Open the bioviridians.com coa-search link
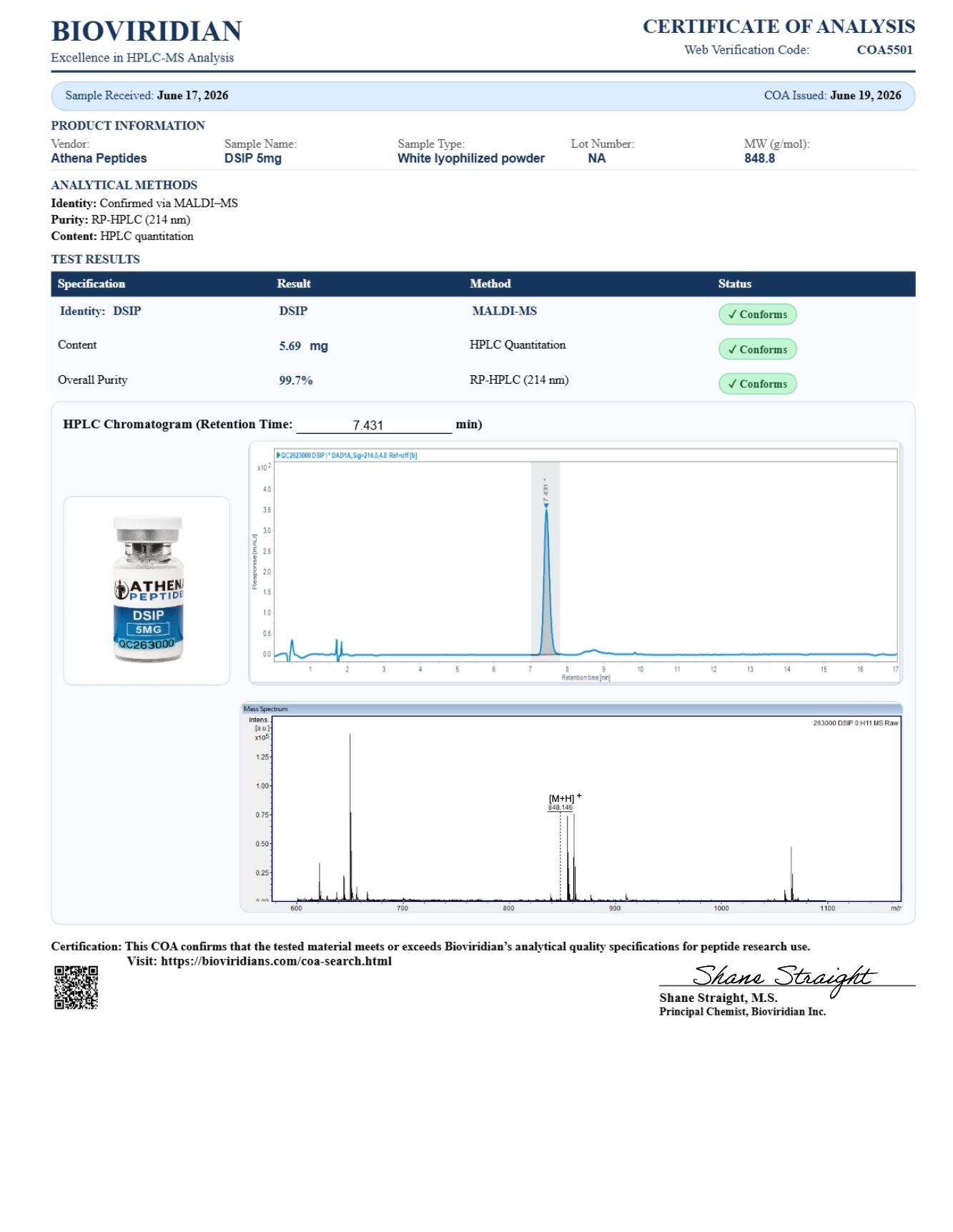953x1232 pixels. click(x=276, y=961)
